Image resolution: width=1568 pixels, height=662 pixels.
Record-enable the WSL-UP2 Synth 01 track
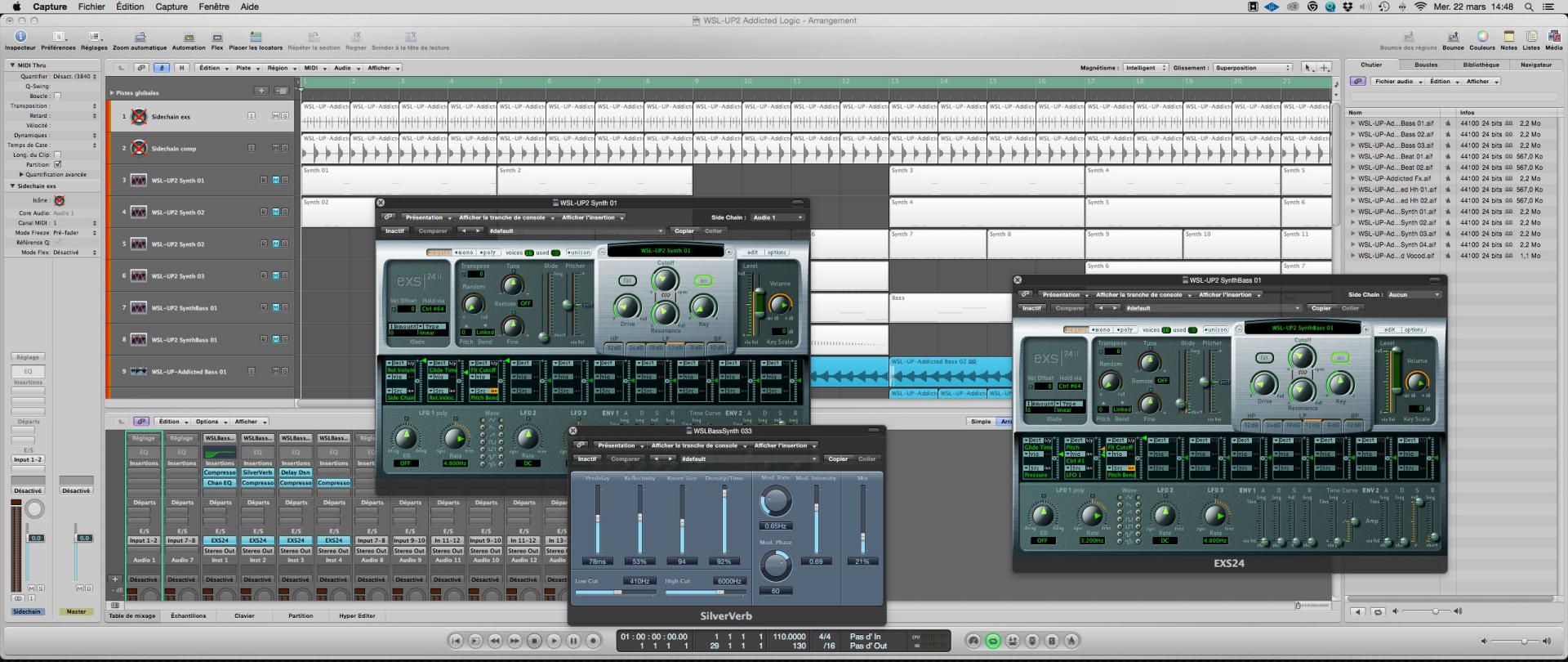[x=264, y=180]
